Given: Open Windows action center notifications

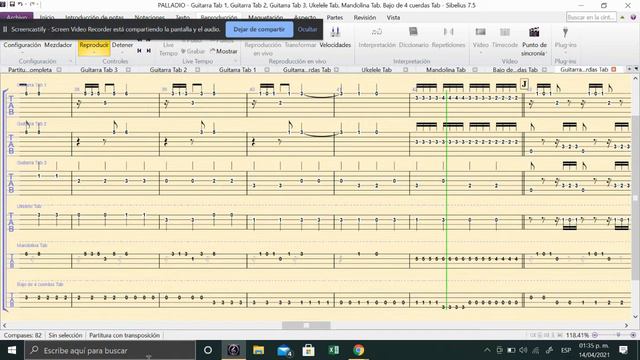Looking at the screenshot, I should (623, 350).
